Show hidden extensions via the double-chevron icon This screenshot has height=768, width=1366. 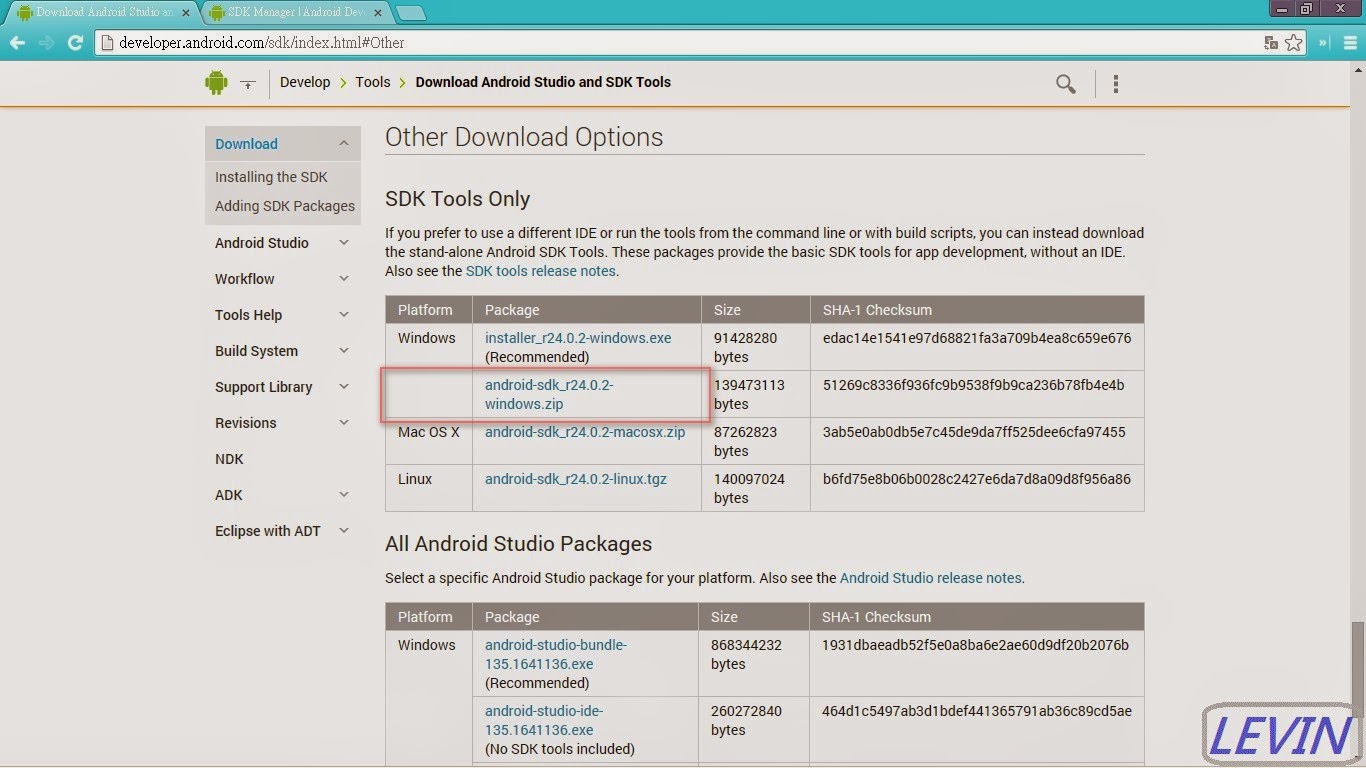pos(1324,43)
